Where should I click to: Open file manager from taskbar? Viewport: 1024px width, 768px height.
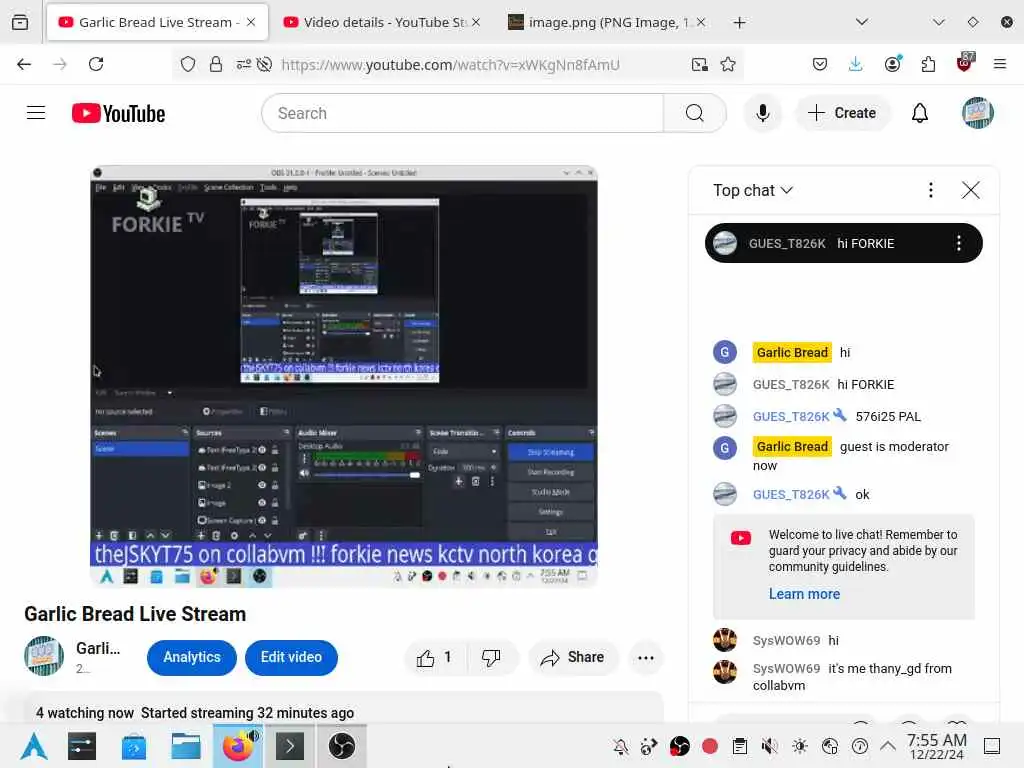(185, 746)
